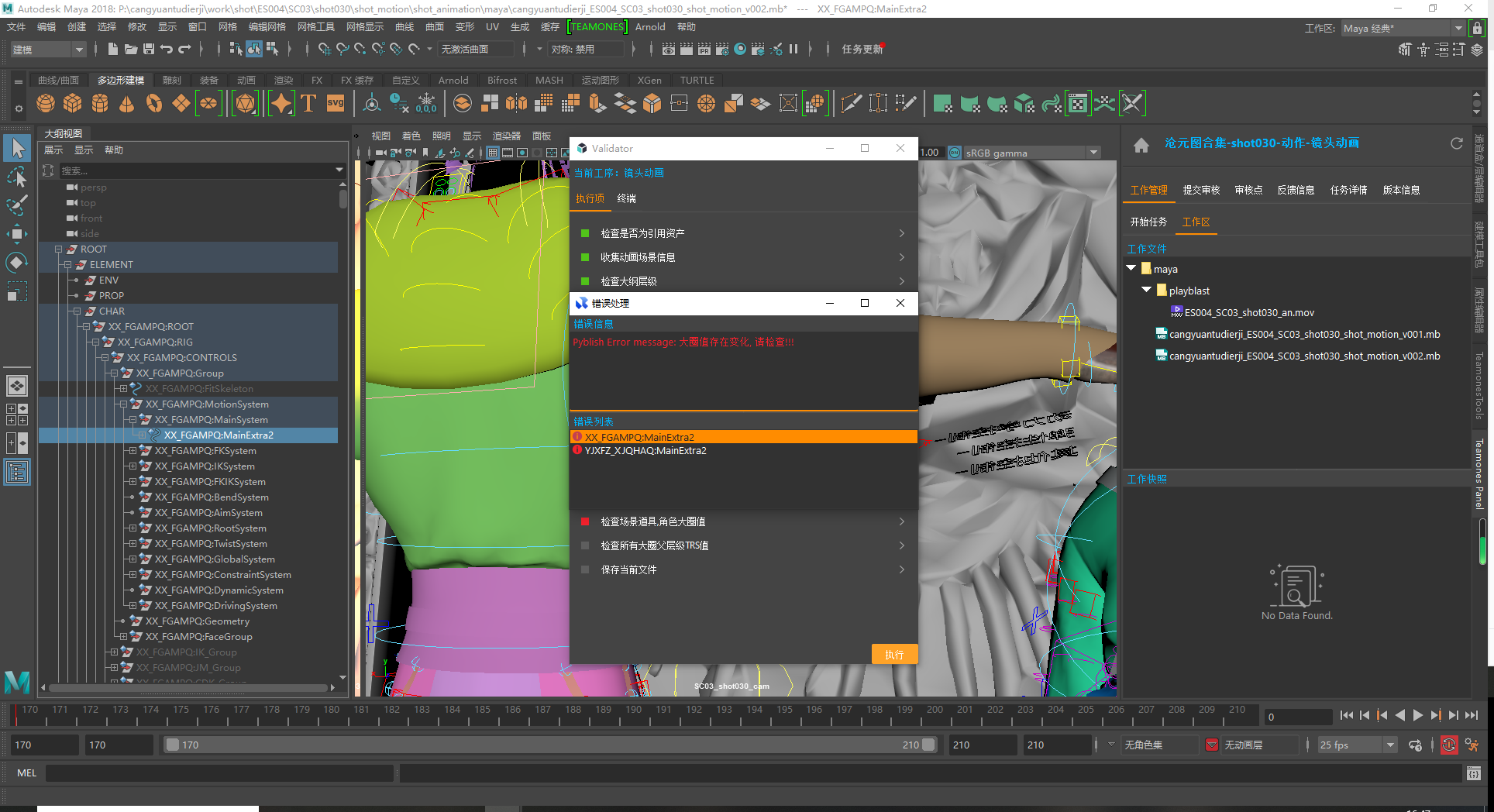1494x812 pixels.
Task: Open the script editor icon
Action: tap(1473, 773)
